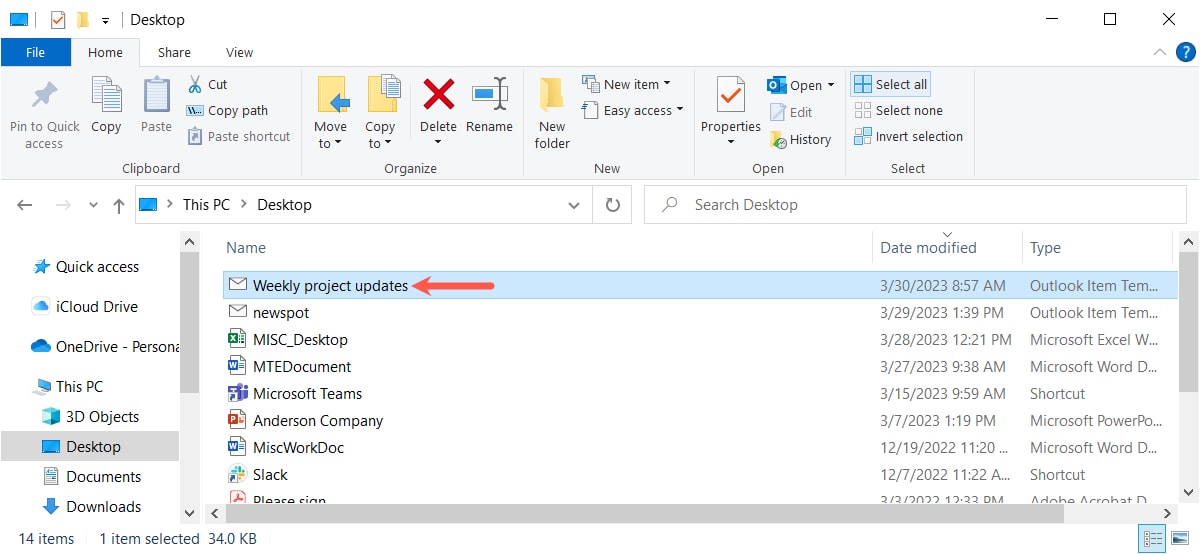Image resolution: width=1200 pixels, height=554 pixels.
Task: Select the Microsoft Teams shortcut
Action: coord(698,393)
